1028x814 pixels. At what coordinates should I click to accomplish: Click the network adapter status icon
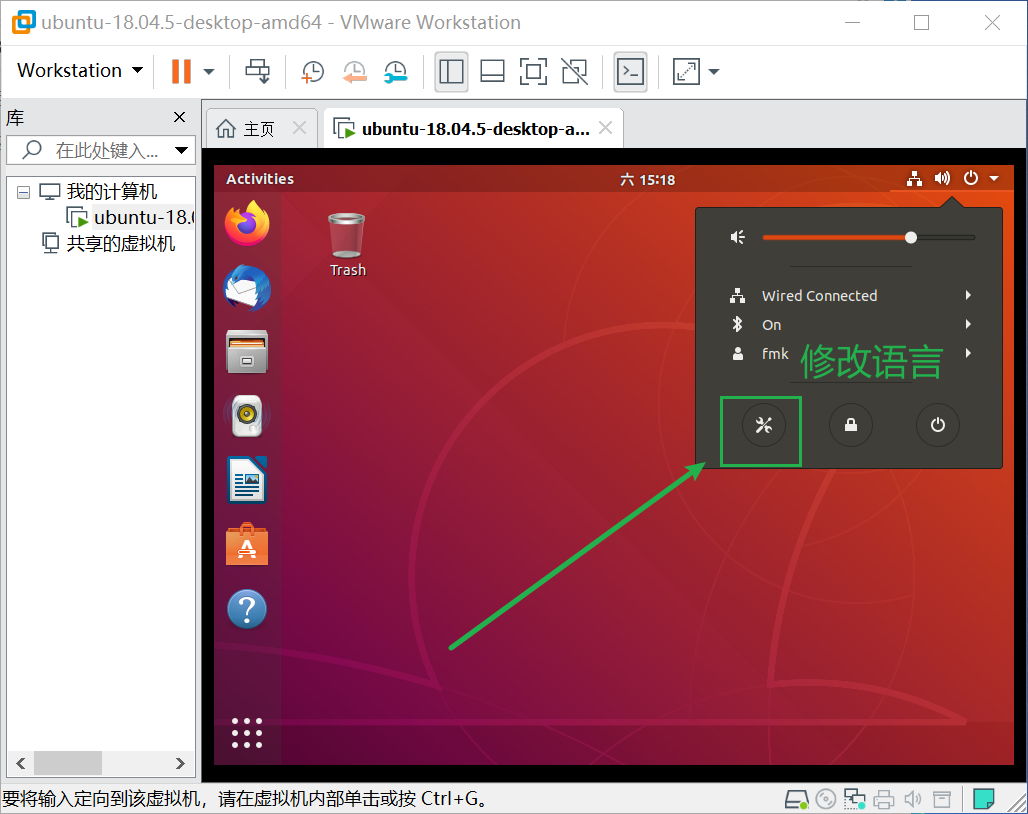pyautogui.click(x=855, y=799)
